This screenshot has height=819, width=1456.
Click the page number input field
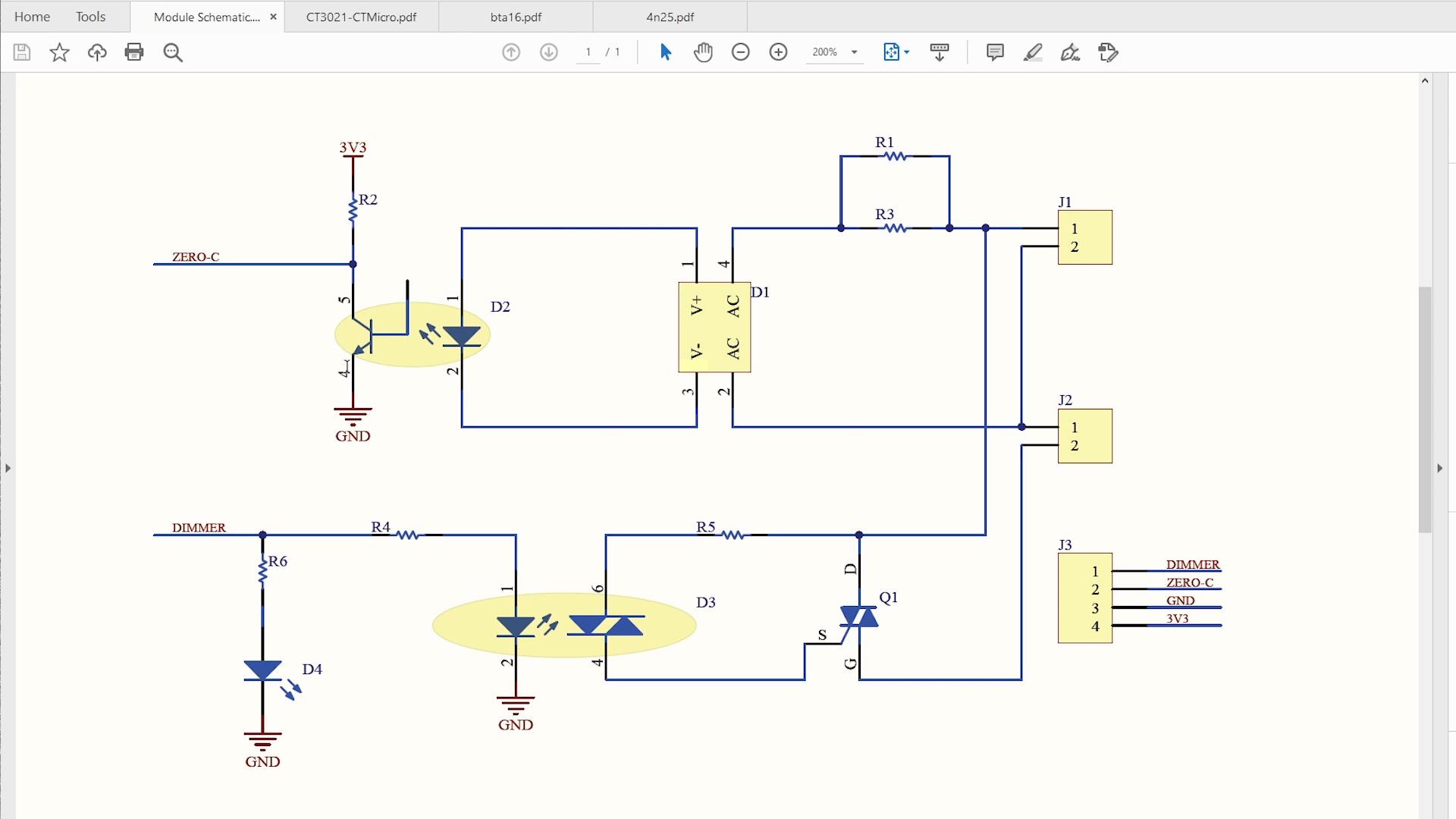coord(588,52)
